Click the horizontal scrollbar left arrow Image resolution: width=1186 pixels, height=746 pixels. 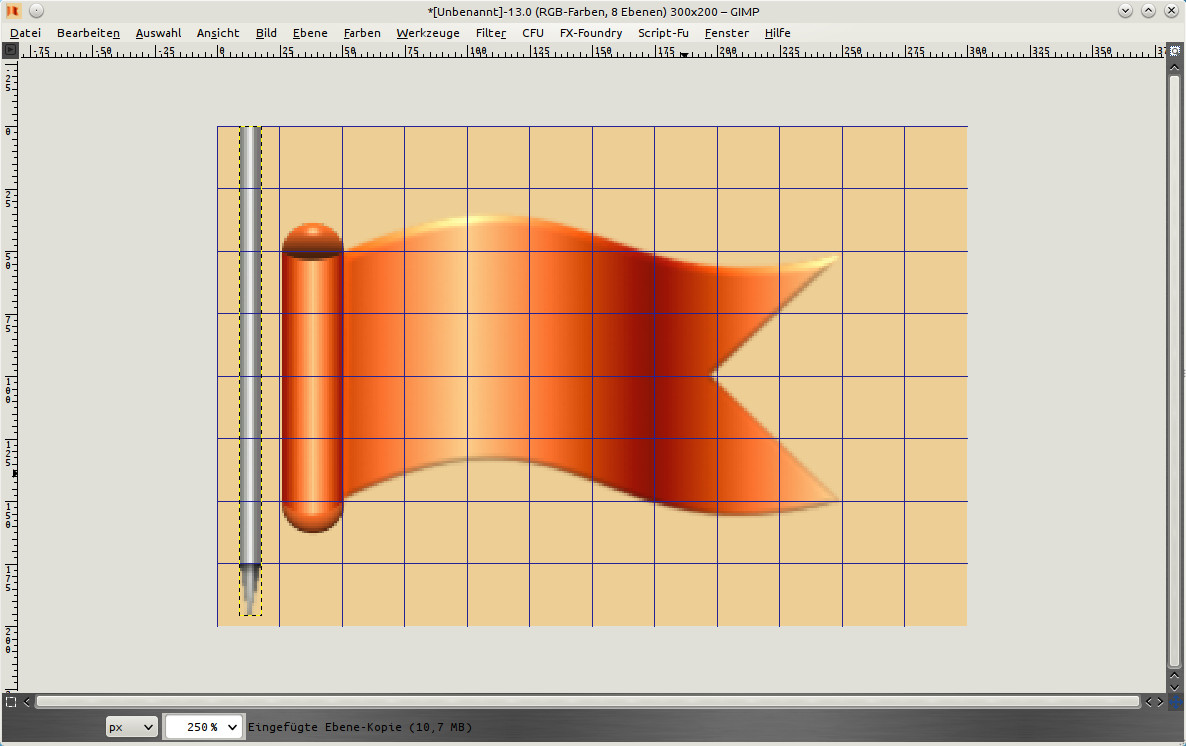click(x=27, y=701)
